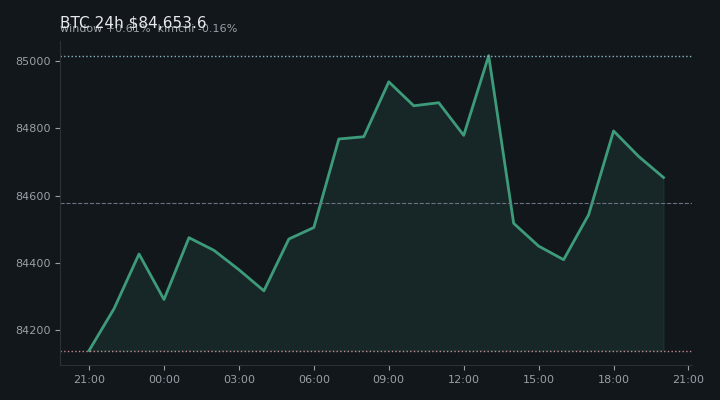
Task: Click the '03:00' time axis label
Action: coord(239,379)
